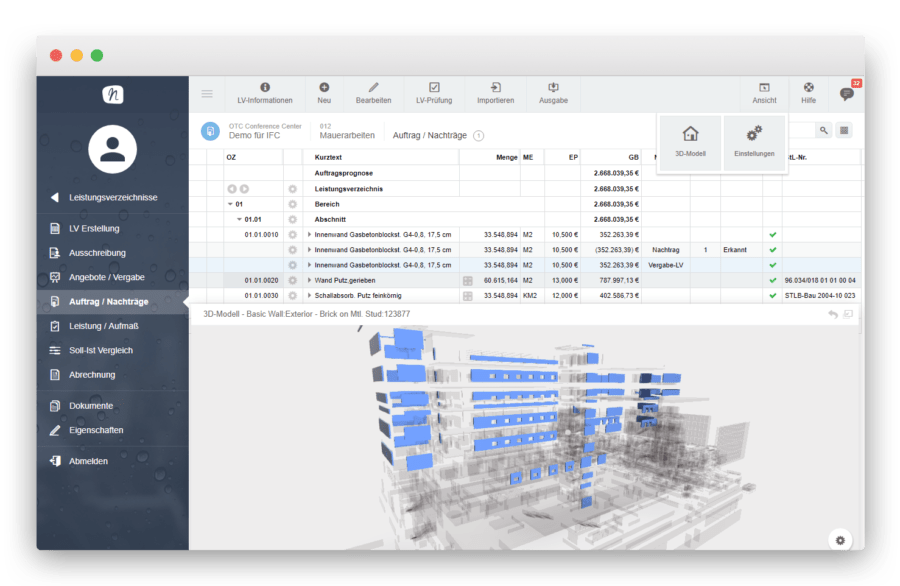Choose 3D-Modell in the Ansicht popup
900x586 pixels.
690,142
